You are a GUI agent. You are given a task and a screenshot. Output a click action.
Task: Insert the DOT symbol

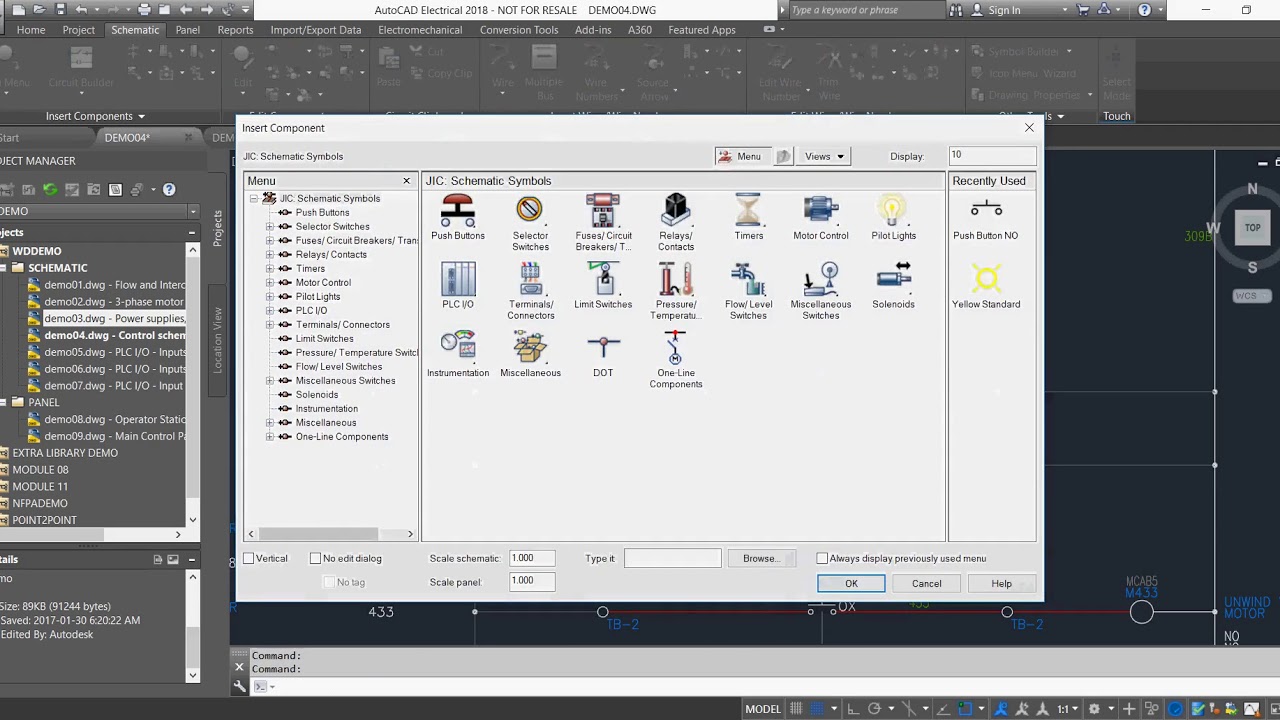(603, 355)
